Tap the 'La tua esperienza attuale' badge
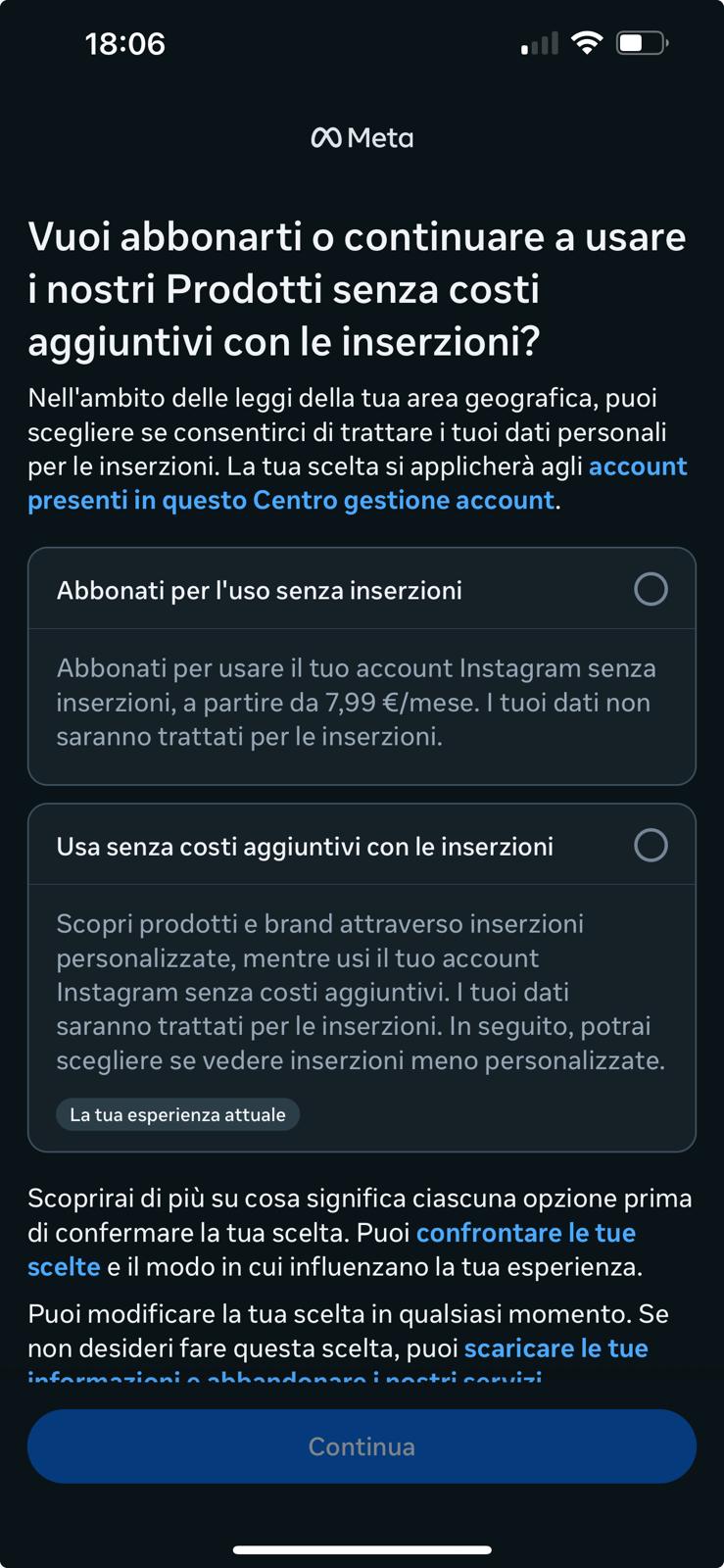 tap(177, 1115)
